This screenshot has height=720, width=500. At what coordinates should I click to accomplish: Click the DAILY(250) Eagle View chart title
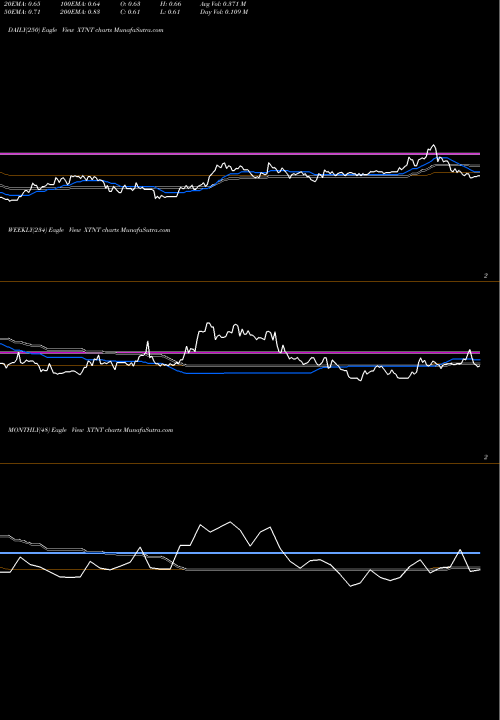(85, 30)
